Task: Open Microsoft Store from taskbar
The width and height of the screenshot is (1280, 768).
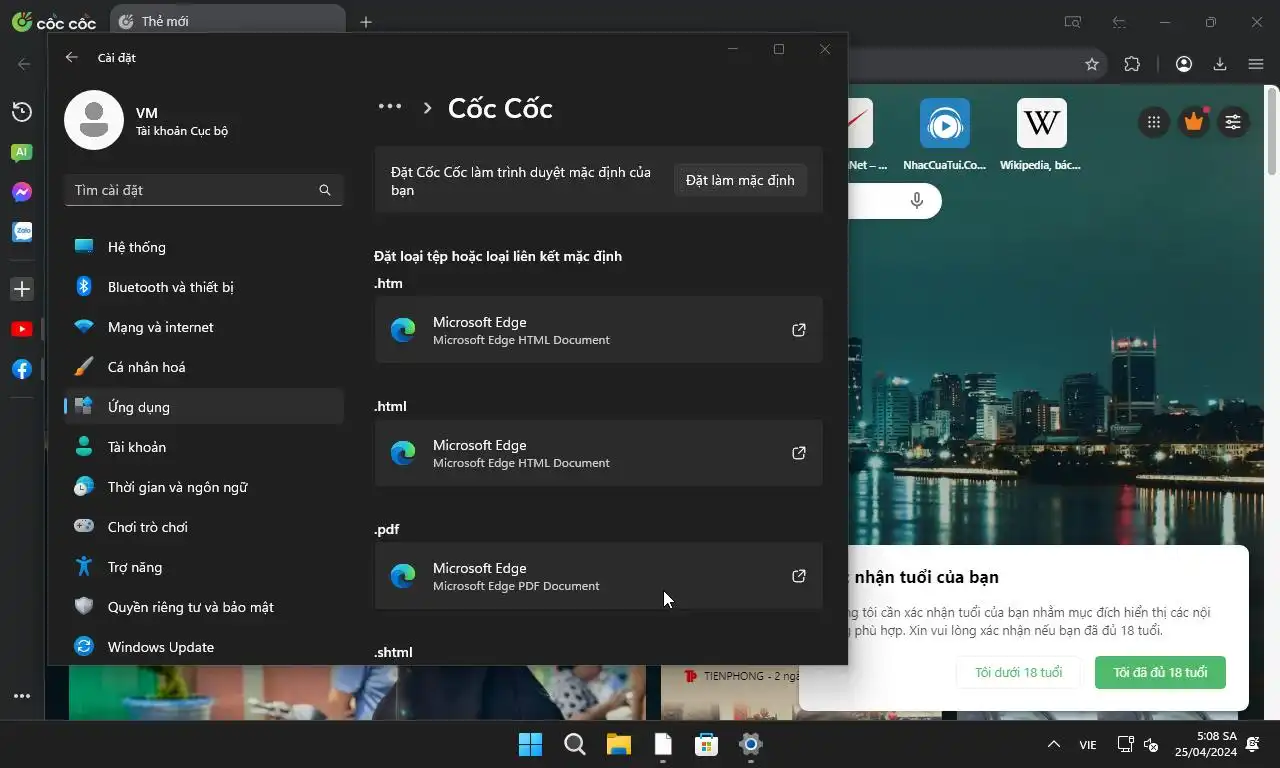Action: point(706,744)
